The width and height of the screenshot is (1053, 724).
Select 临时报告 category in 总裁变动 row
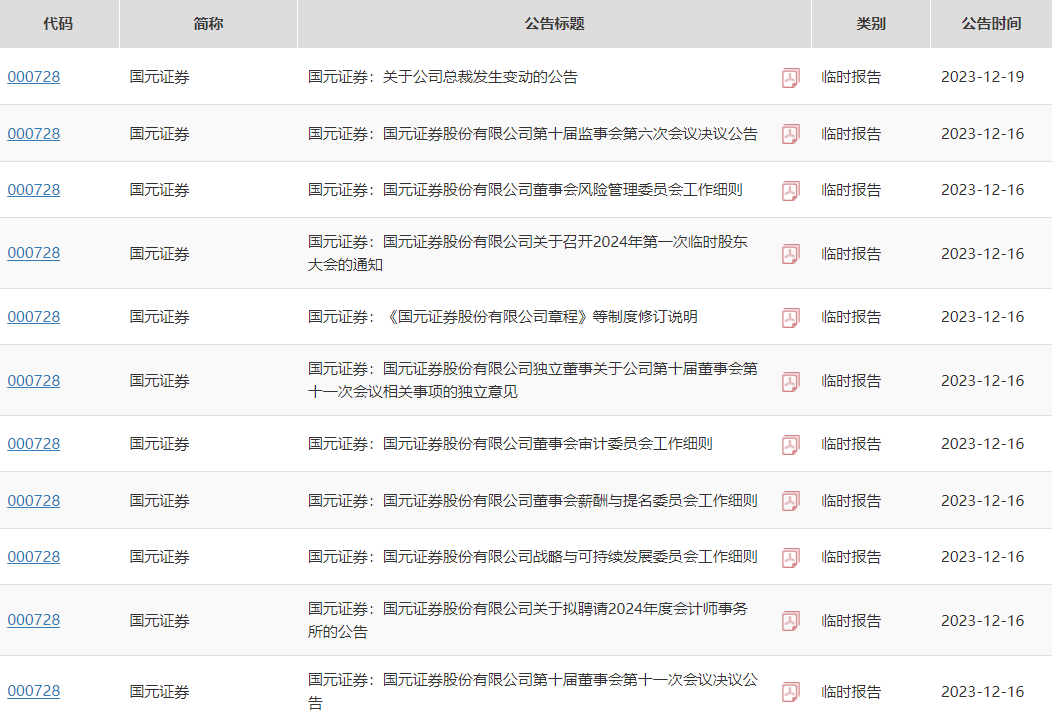click(x=851, y=77)
